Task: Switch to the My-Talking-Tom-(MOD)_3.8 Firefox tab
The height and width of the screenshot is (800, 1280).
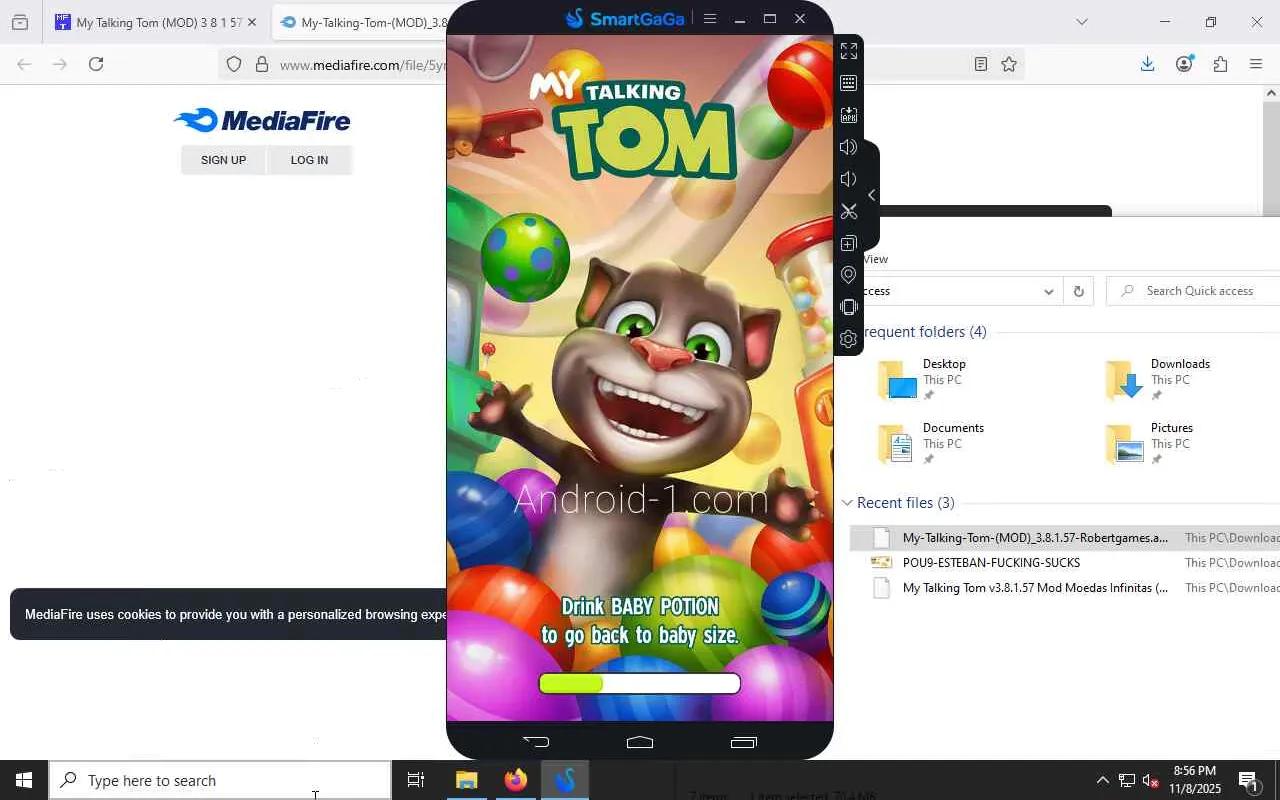Action: tap(360, 22)
